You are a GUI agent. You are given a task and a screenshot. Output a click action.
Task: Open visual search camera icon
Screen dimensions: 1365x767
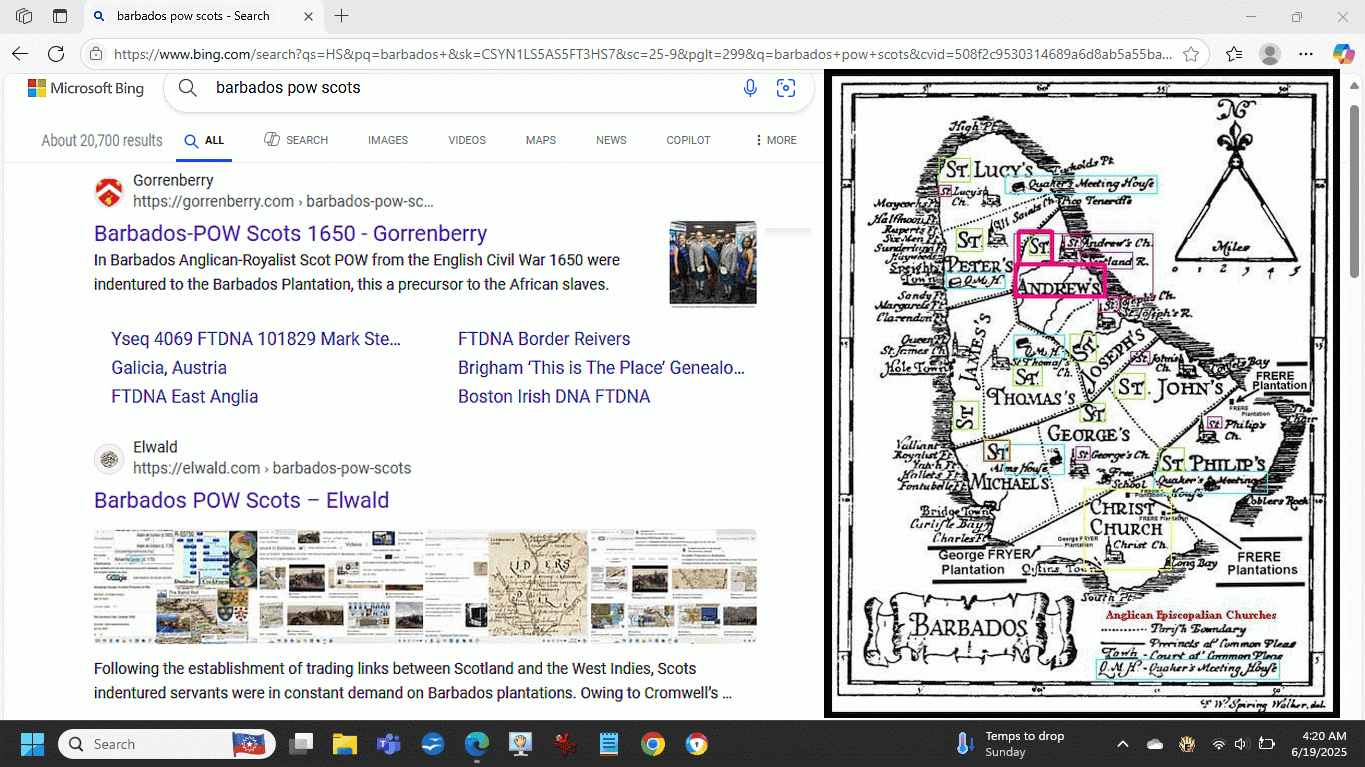(x=786, y=88)
